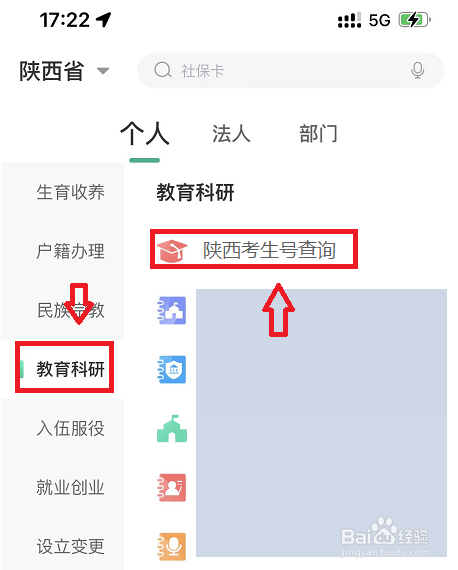Viewport: 458px width, 570px height.
Task: Select 入伍服役 sidebar category
Action: 70,429
